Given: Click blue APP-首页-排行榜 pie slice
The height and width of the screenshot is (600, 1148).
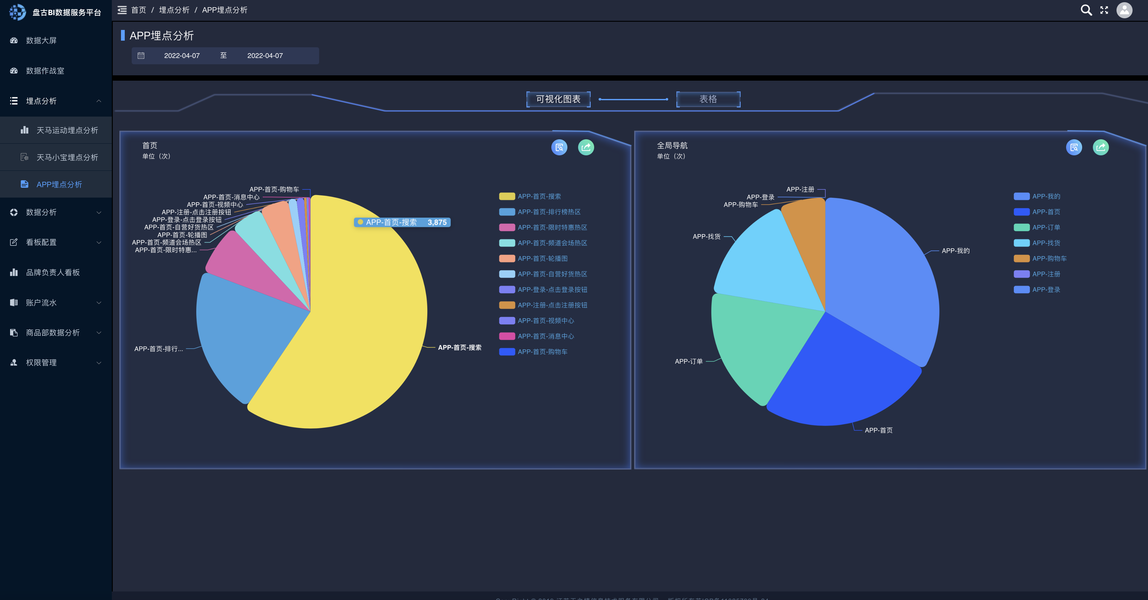Looking at the screenshot, I should pos(242,333).
